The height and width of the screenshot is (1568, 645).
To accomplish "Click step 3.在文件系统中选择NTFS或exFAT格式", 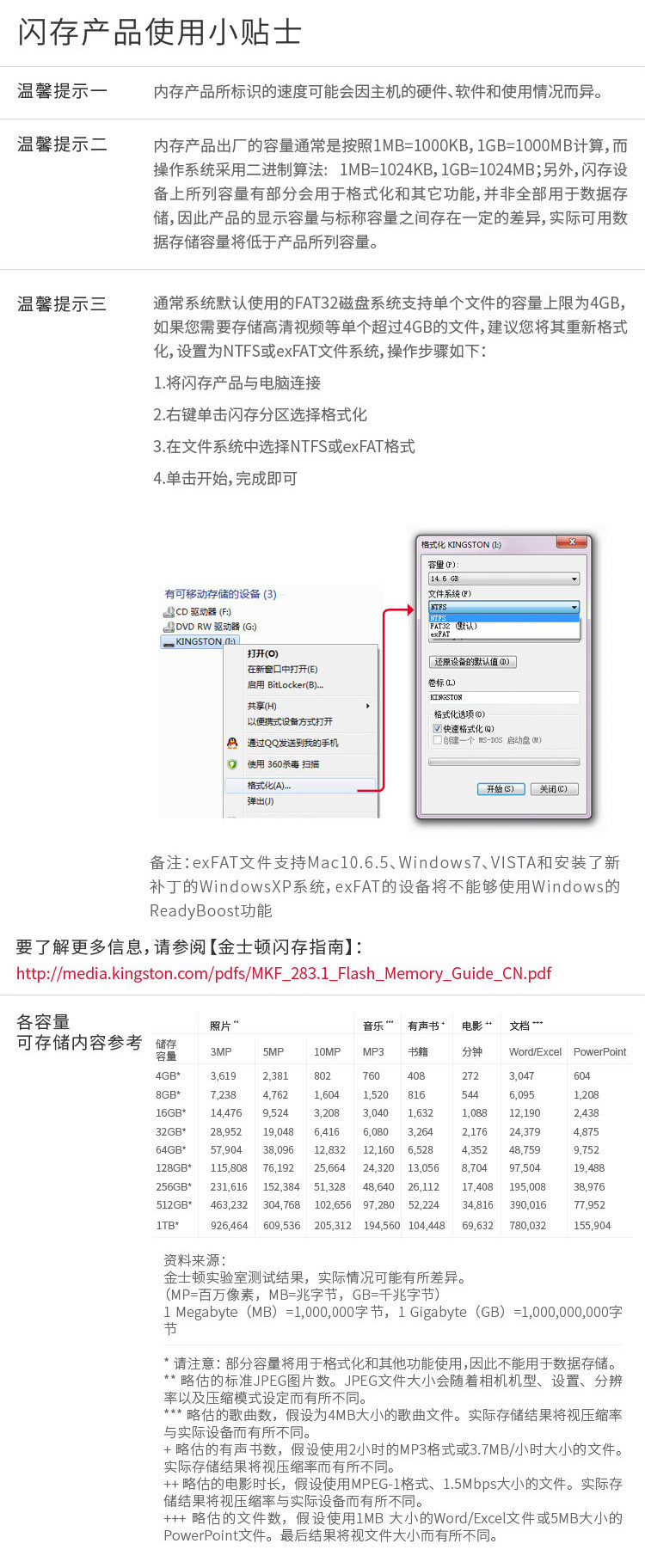I will coord(285,447).
